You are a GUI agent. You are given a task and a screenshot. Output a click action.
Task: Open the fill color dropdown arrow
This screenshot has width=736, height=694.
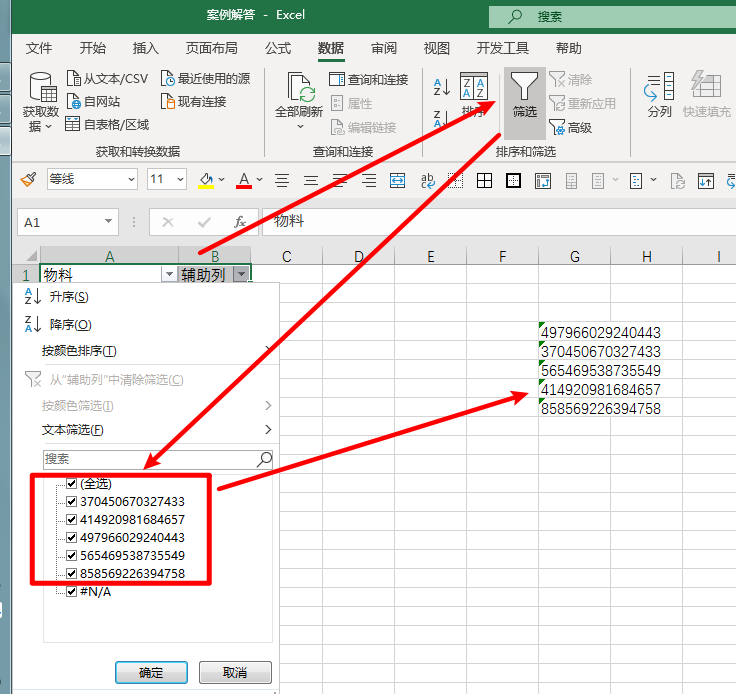click(x=222, y=179)
